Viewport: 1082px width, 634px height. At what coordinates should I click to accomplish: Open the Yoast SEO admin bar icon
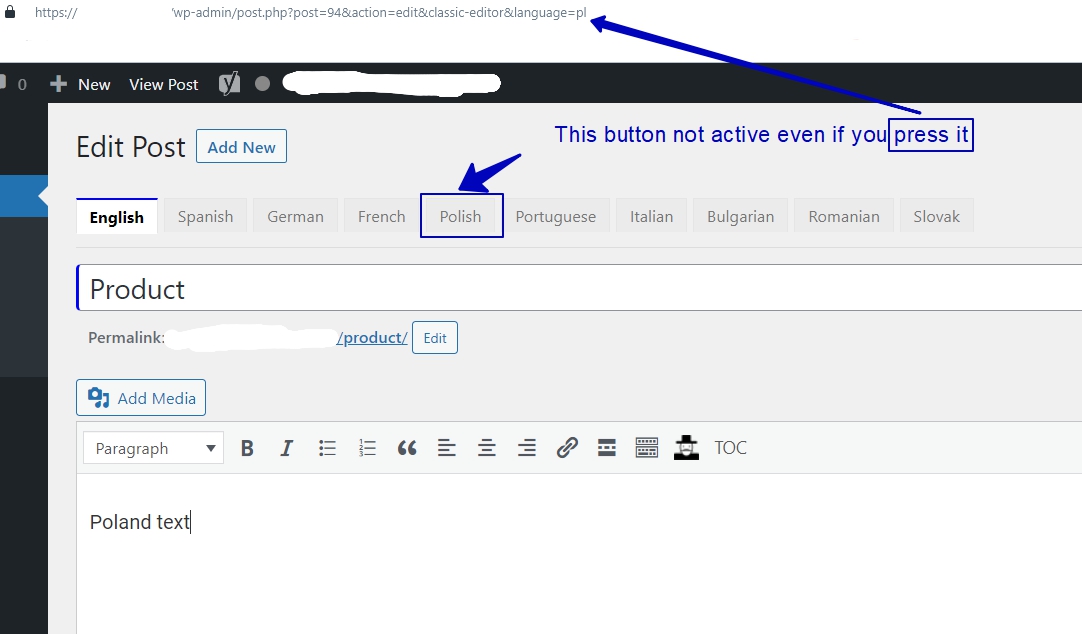click(x=230, y=84)
